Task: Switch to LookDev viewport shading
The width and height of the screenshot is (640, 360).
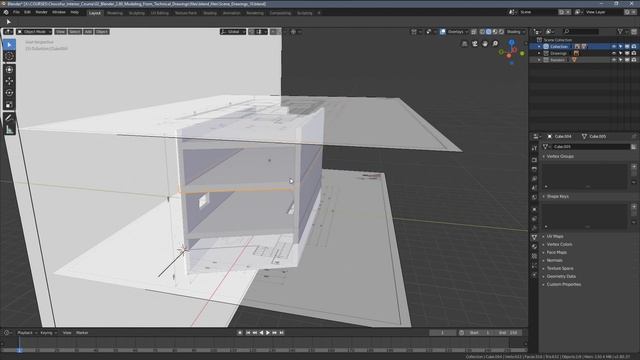Action: click(x=495, y=32)
